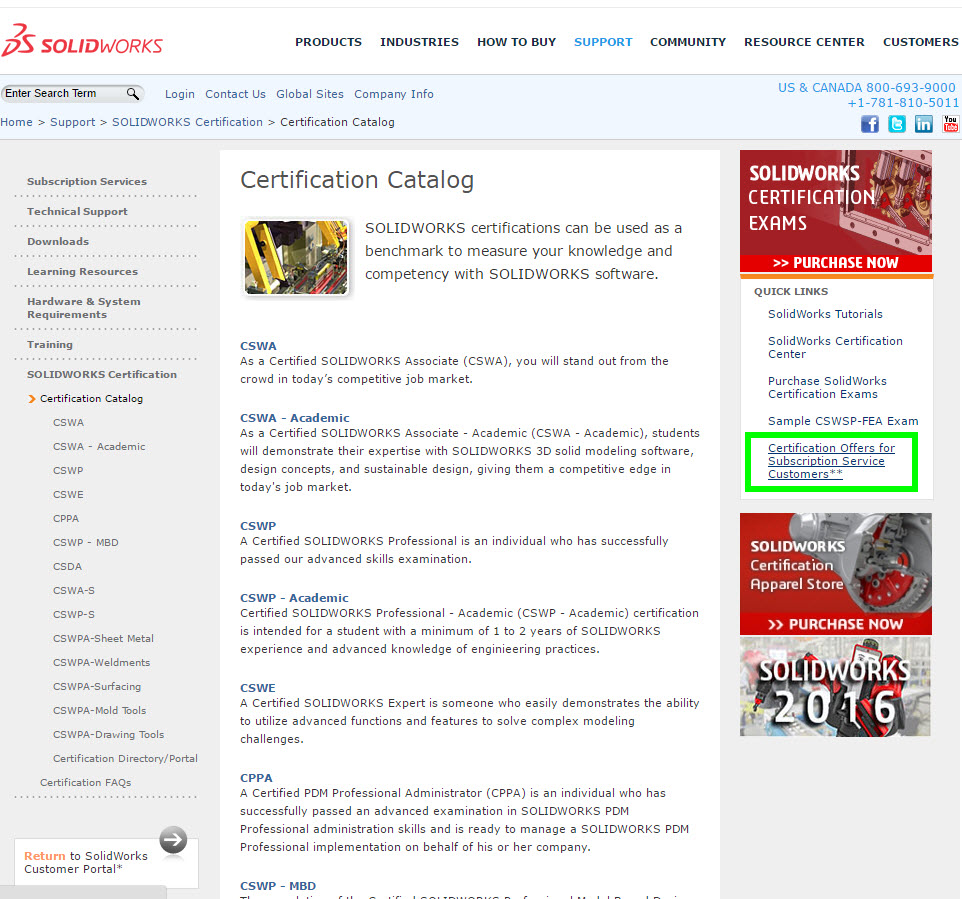The height and width of the screenshot is (899, 962).
Task: Click the search magnifier icon
Action: coord(133,93)
